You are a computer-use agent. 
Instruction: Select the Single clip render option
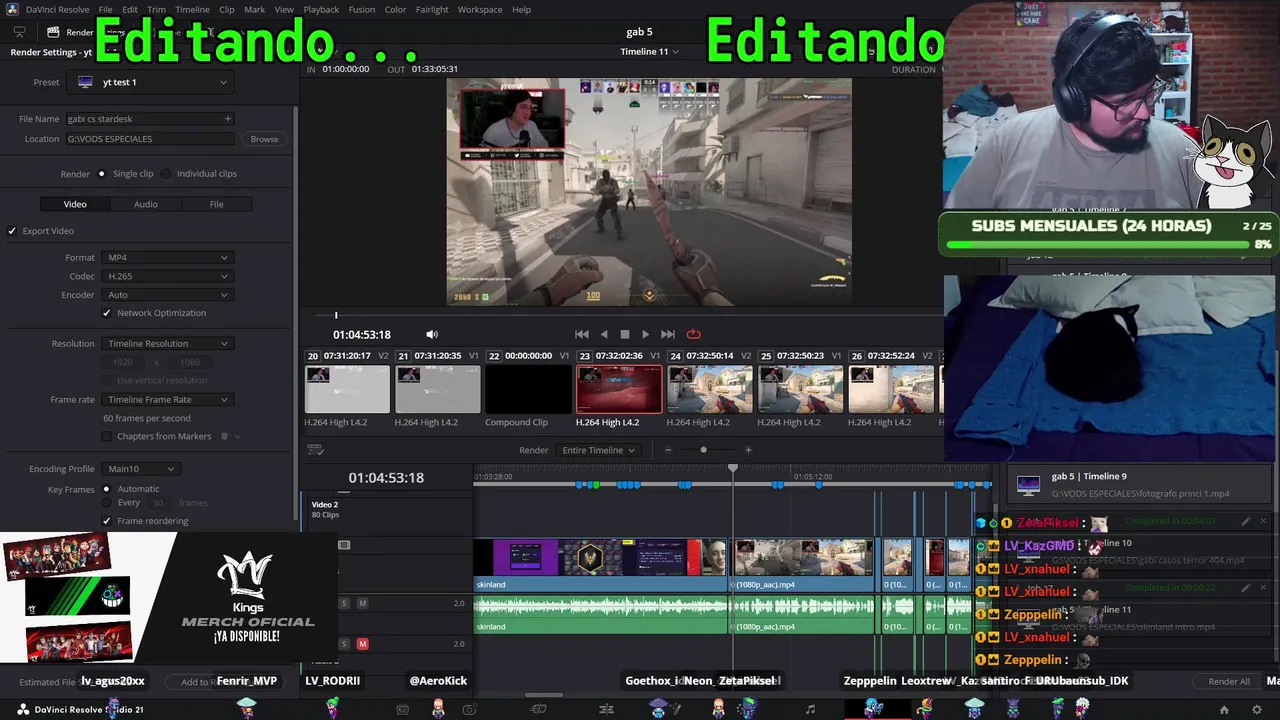(101, 174)
